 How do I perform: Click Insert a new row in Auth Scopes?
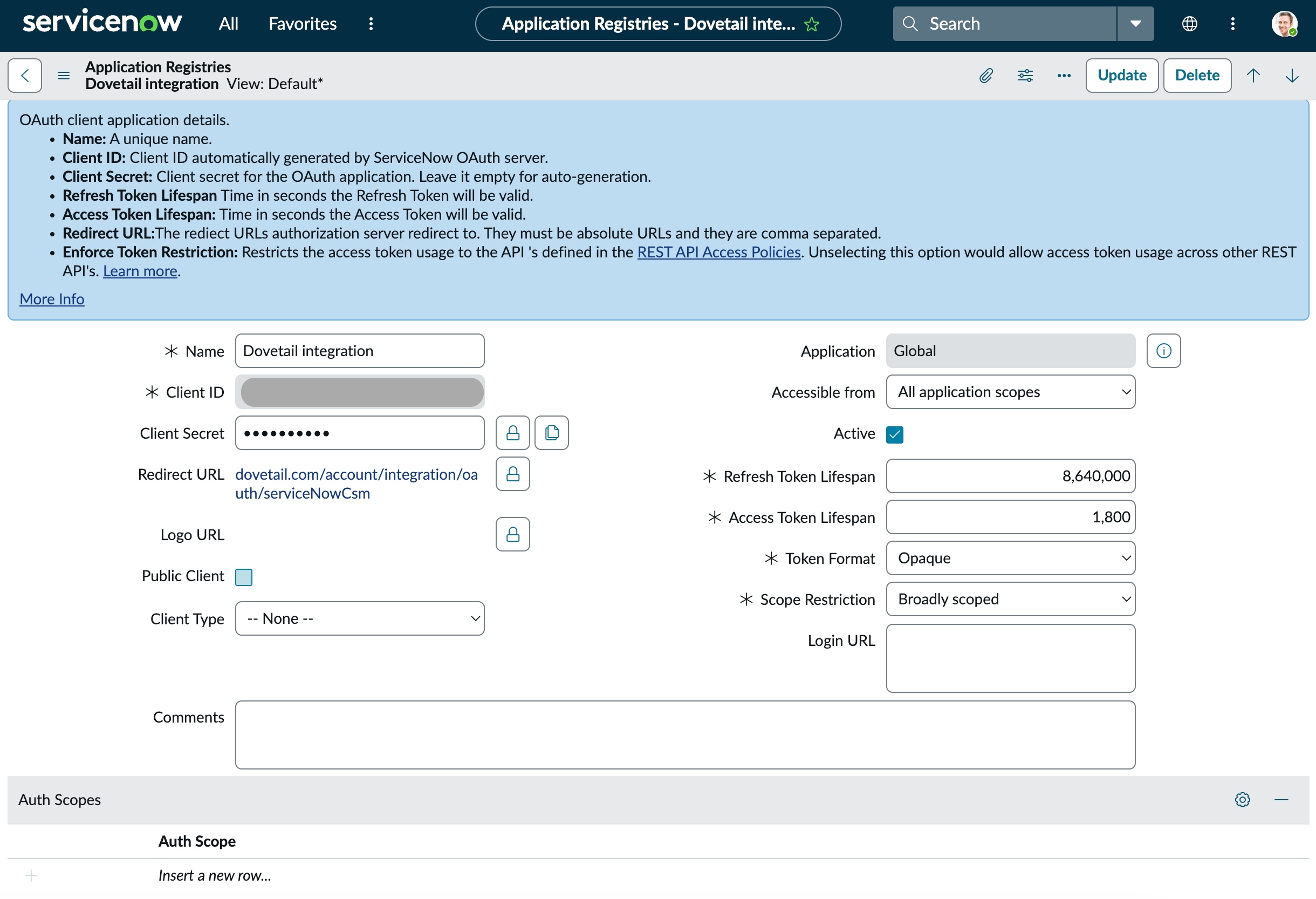point(215,875)
